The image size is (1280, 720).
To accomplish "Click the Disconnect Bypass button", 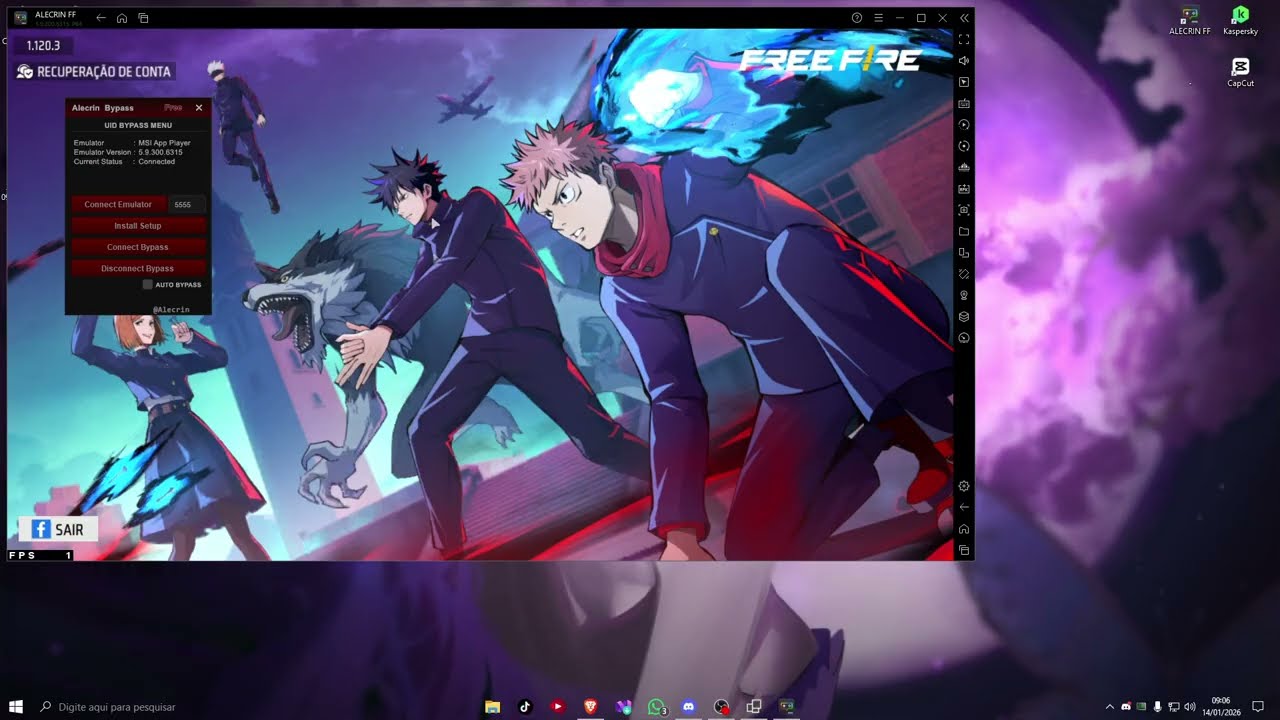I will click(x=138, y=268).
